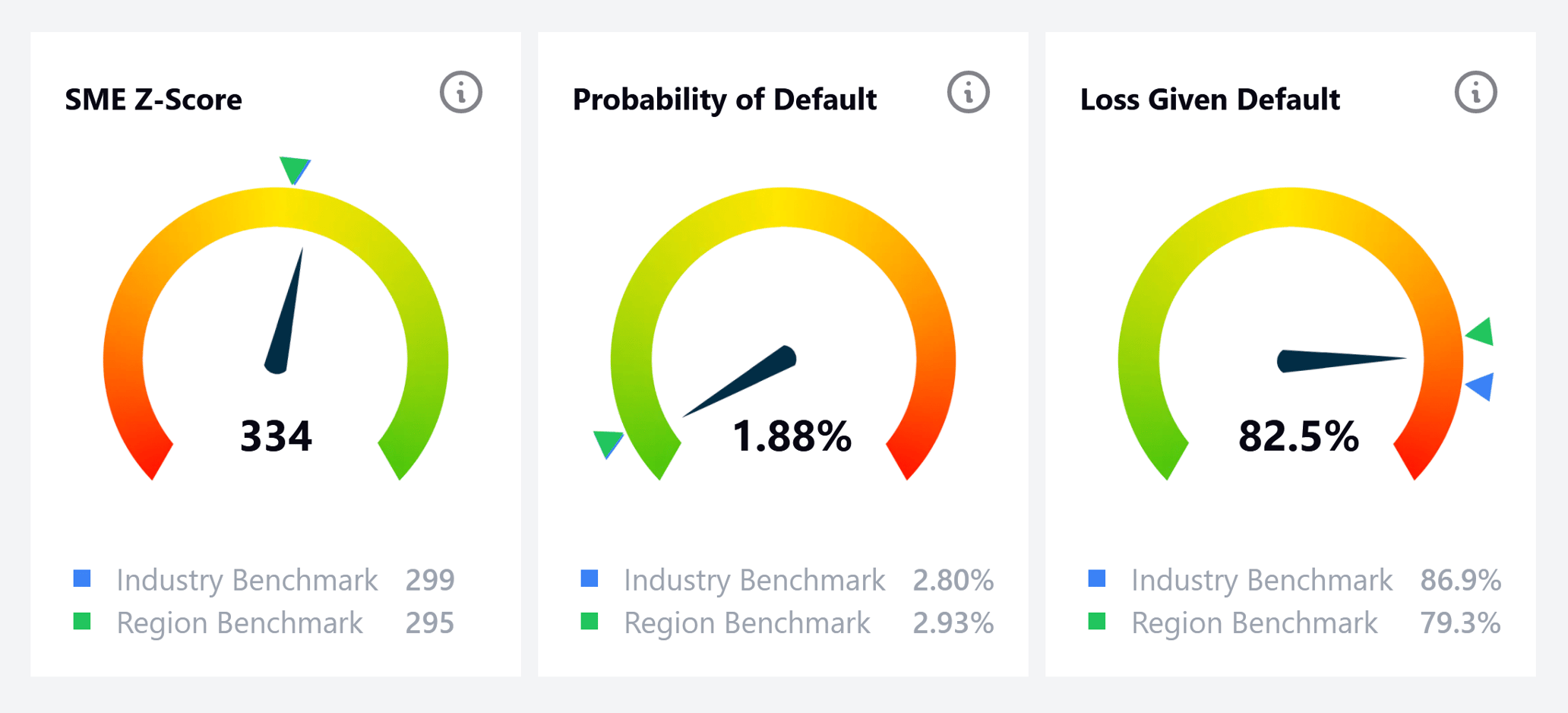The height and width of the screenshot is (713, 1568).
Task: Click the 82.5% loss value
Action: pos(1298,436)
